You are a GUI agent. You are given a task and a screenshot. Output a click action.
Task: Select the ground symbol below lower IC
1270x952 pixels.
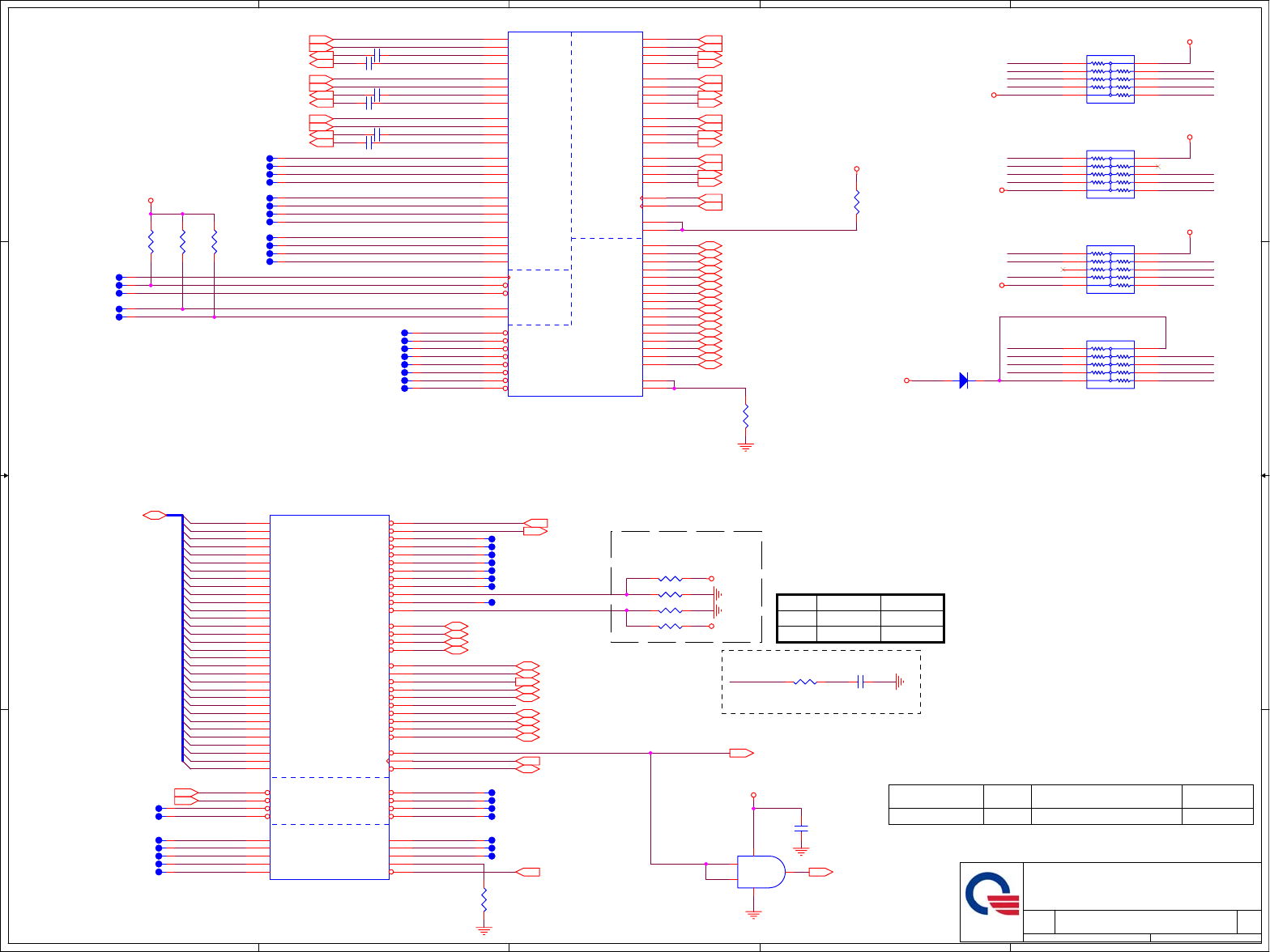[x=484, y=930]
